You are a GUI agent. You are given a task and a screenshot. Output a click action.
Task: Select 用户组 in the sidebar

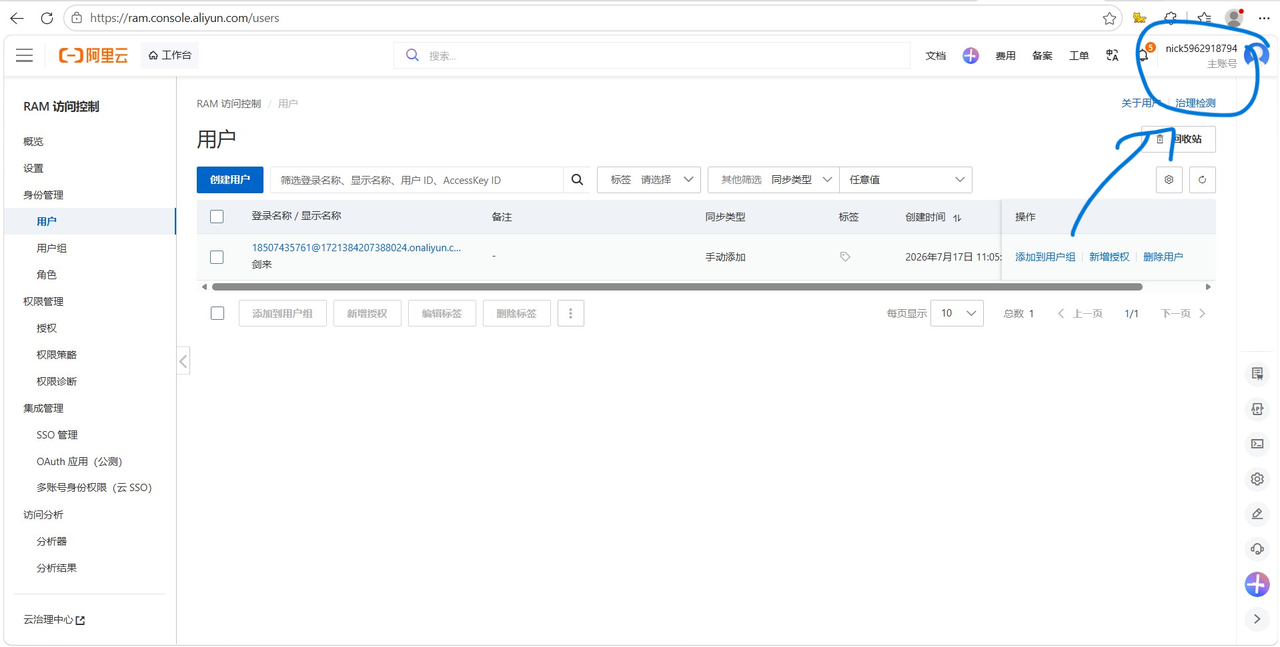coord(51,248)
